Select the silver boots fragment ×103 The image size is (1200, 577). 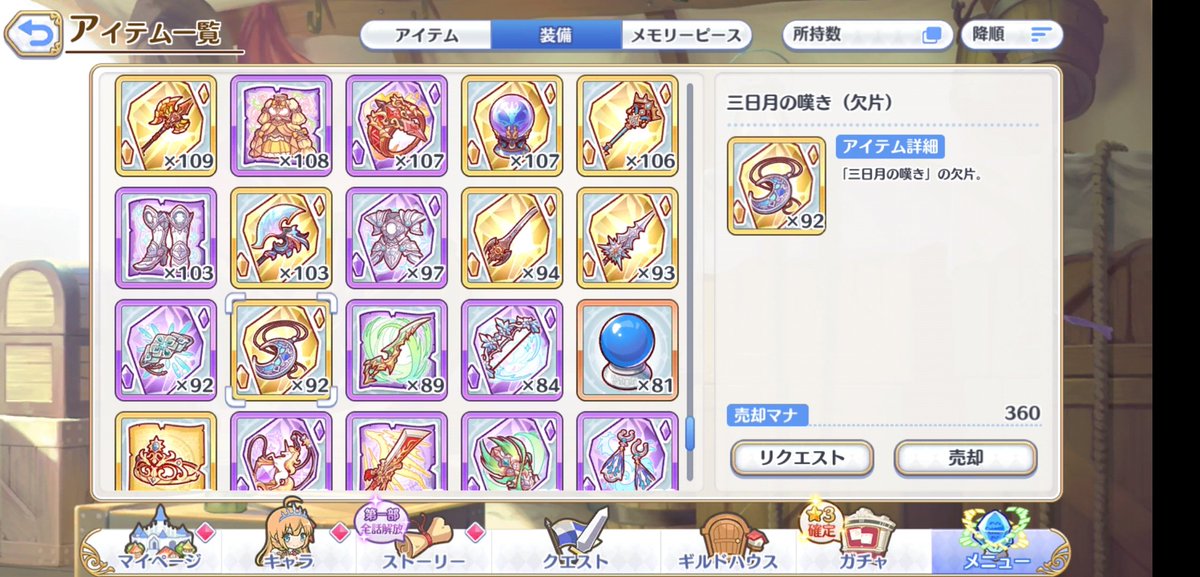pyautogui.click(x=166, y=237)
